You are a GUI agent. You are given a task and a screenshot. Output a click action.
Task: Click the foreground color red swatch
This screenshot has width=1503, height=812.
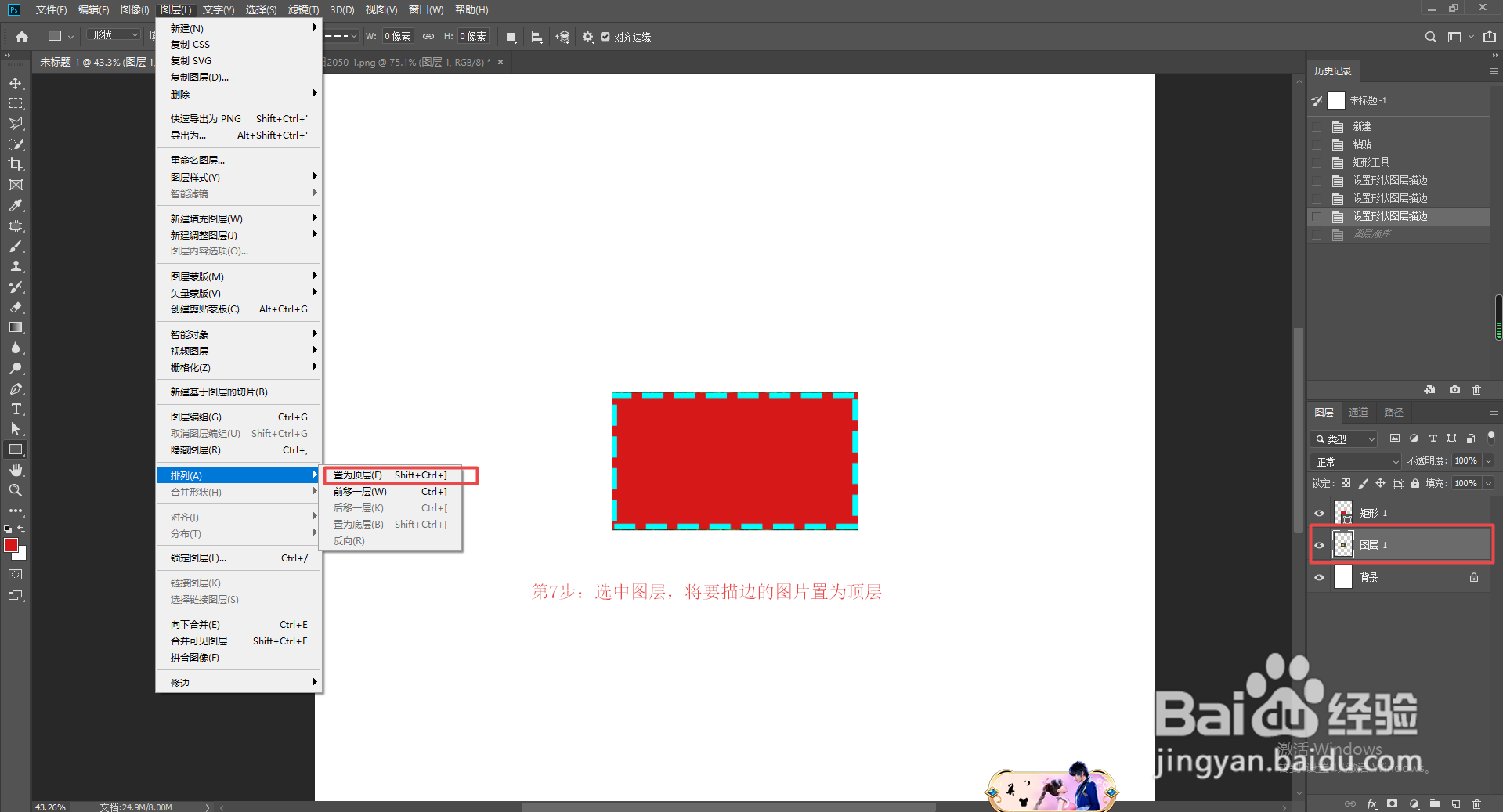pyautogui.click(x=11, y=545)
